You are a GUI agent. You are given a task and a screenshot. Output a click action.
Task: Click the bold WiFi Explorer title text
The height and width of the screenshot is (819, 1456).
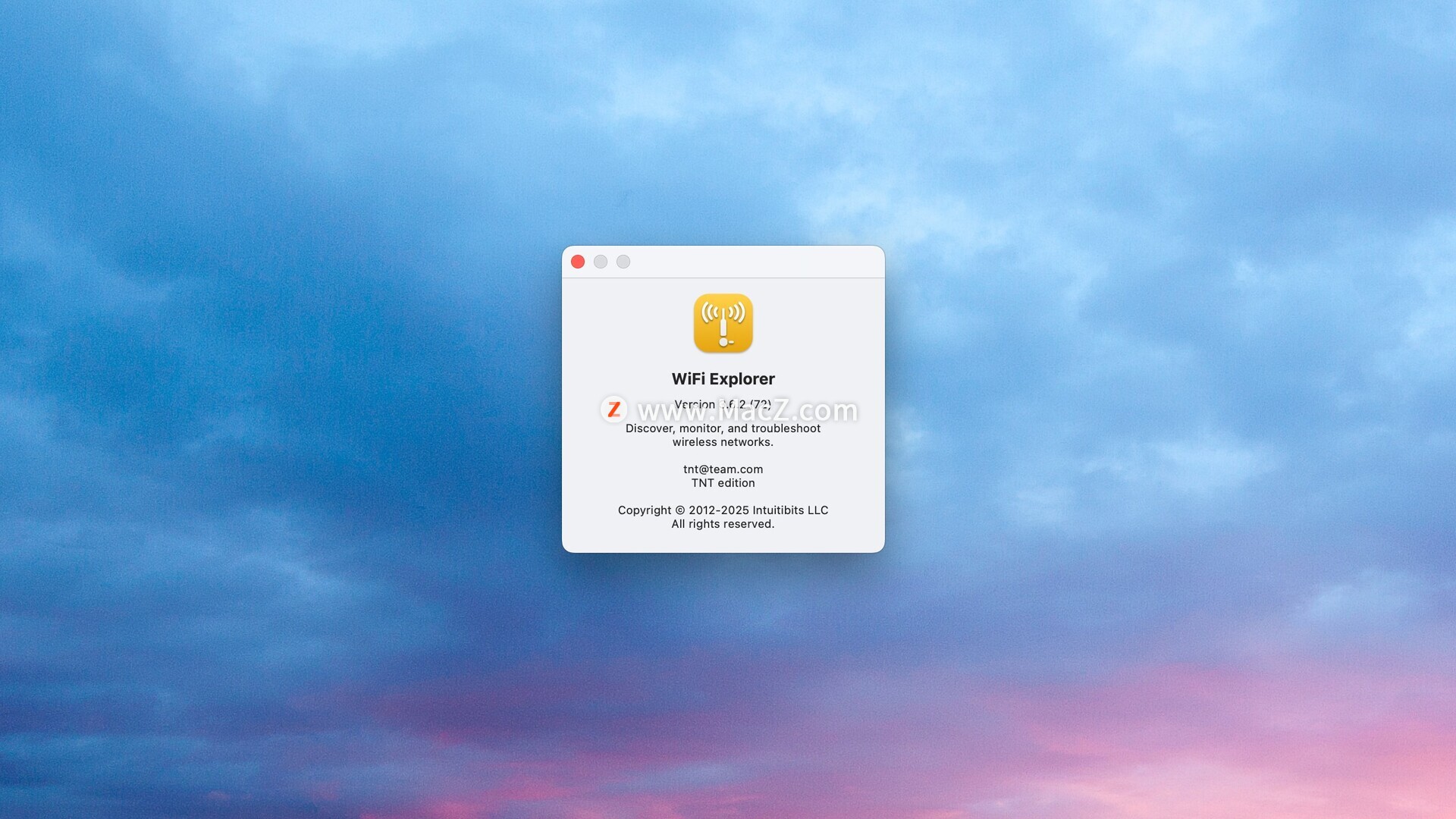pos(723,379)
